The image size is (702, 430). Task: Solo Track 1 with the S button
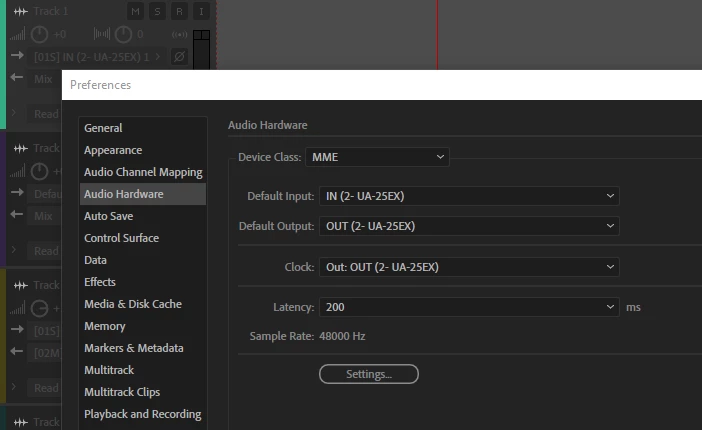(157, 12)
